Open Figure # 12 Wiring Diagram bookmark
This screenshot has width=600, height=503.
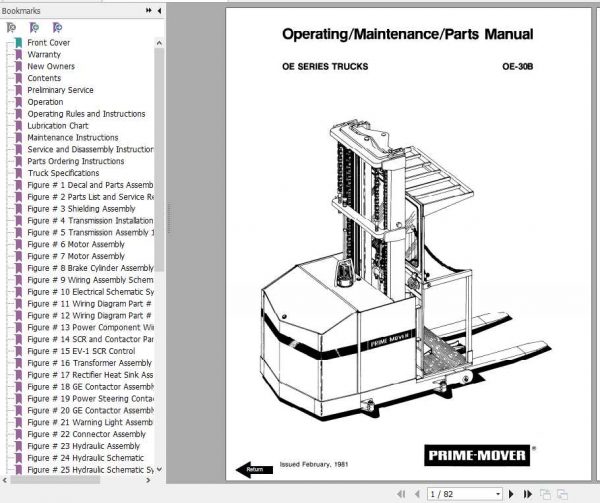pos(90,316)
